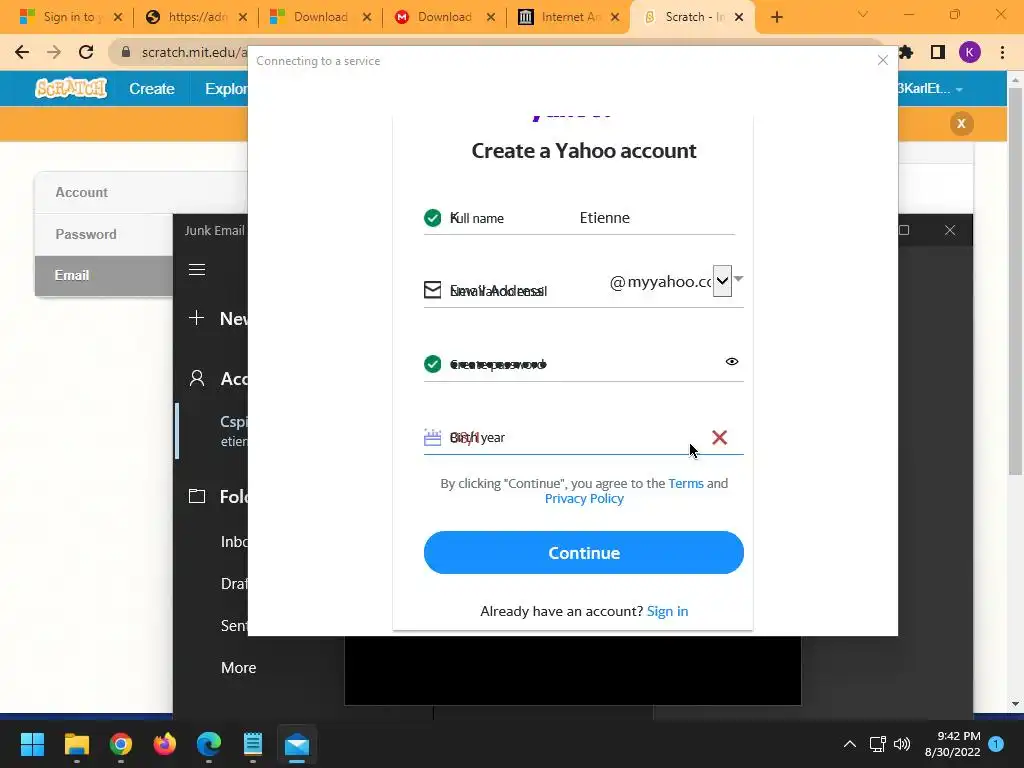Open a new browser tab
The height and width of the screenshot is (768, 1024).
776,18
